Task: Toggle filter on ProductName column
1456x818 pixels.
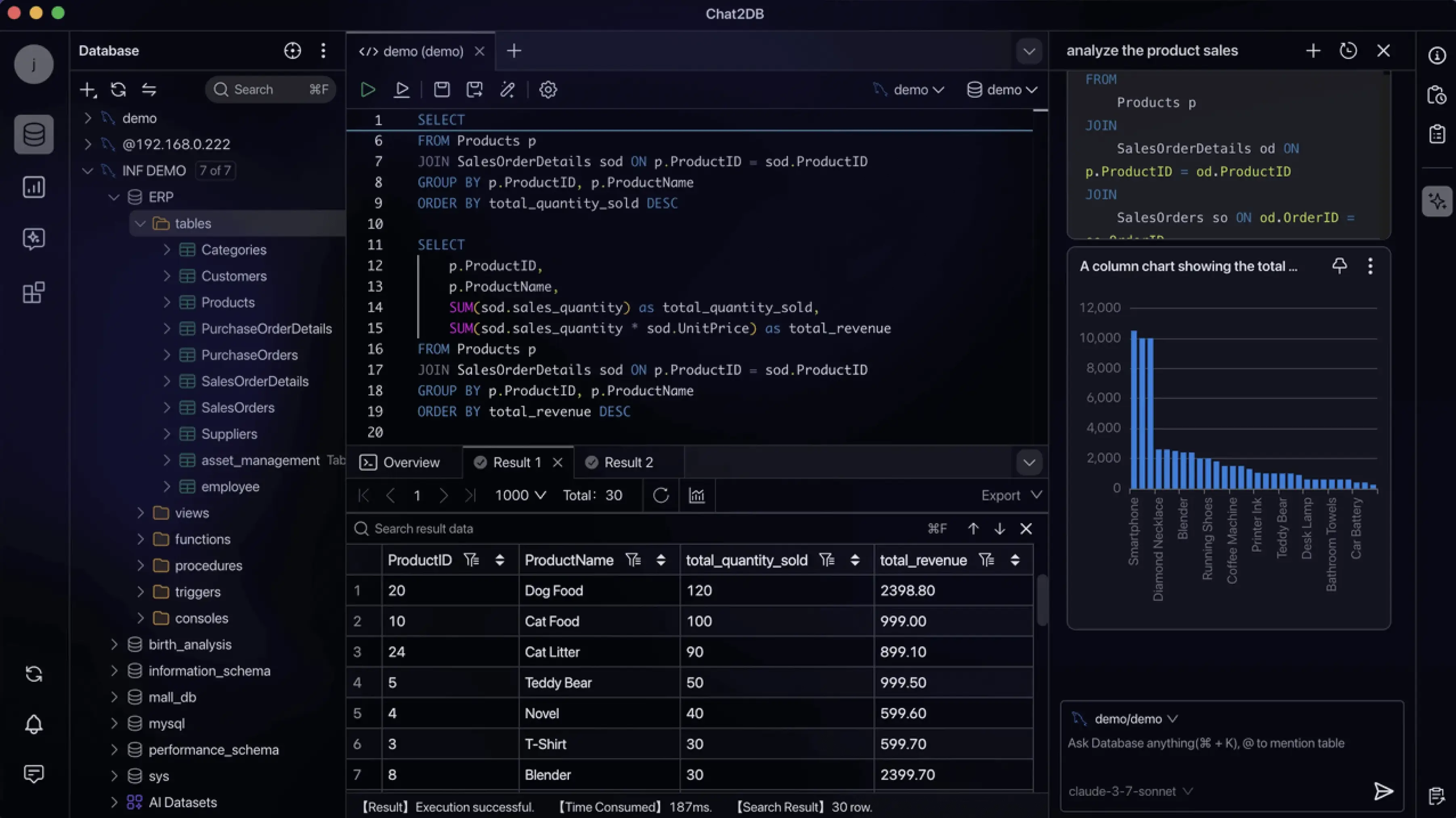Action: (633, 560)
